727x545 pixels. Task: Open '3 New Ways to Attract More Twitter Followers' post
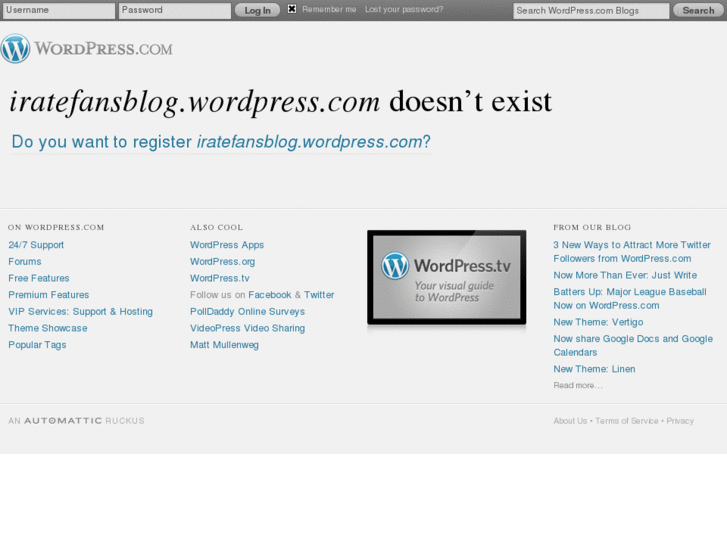click(632, 252)
